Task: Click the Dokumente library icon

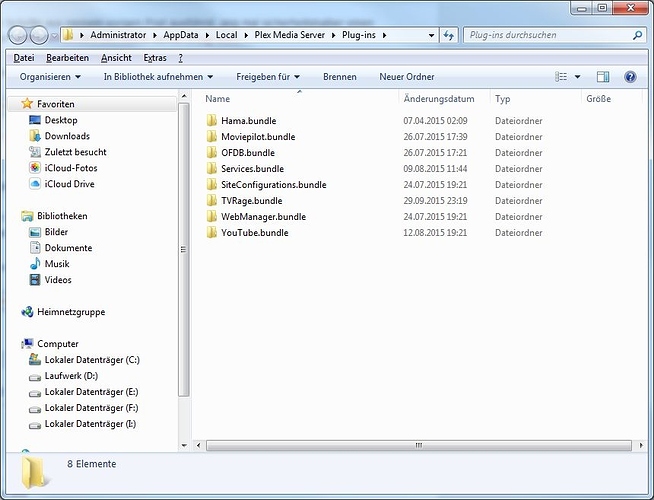Action: coord(35,248)
